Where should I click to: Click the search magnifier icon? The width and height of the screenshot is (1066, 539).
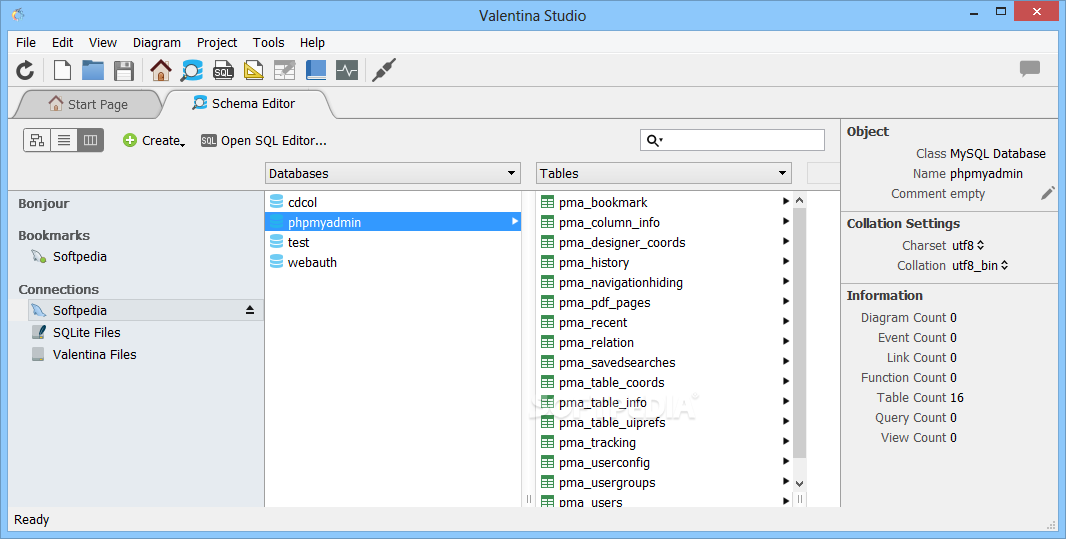pos(653,140)
